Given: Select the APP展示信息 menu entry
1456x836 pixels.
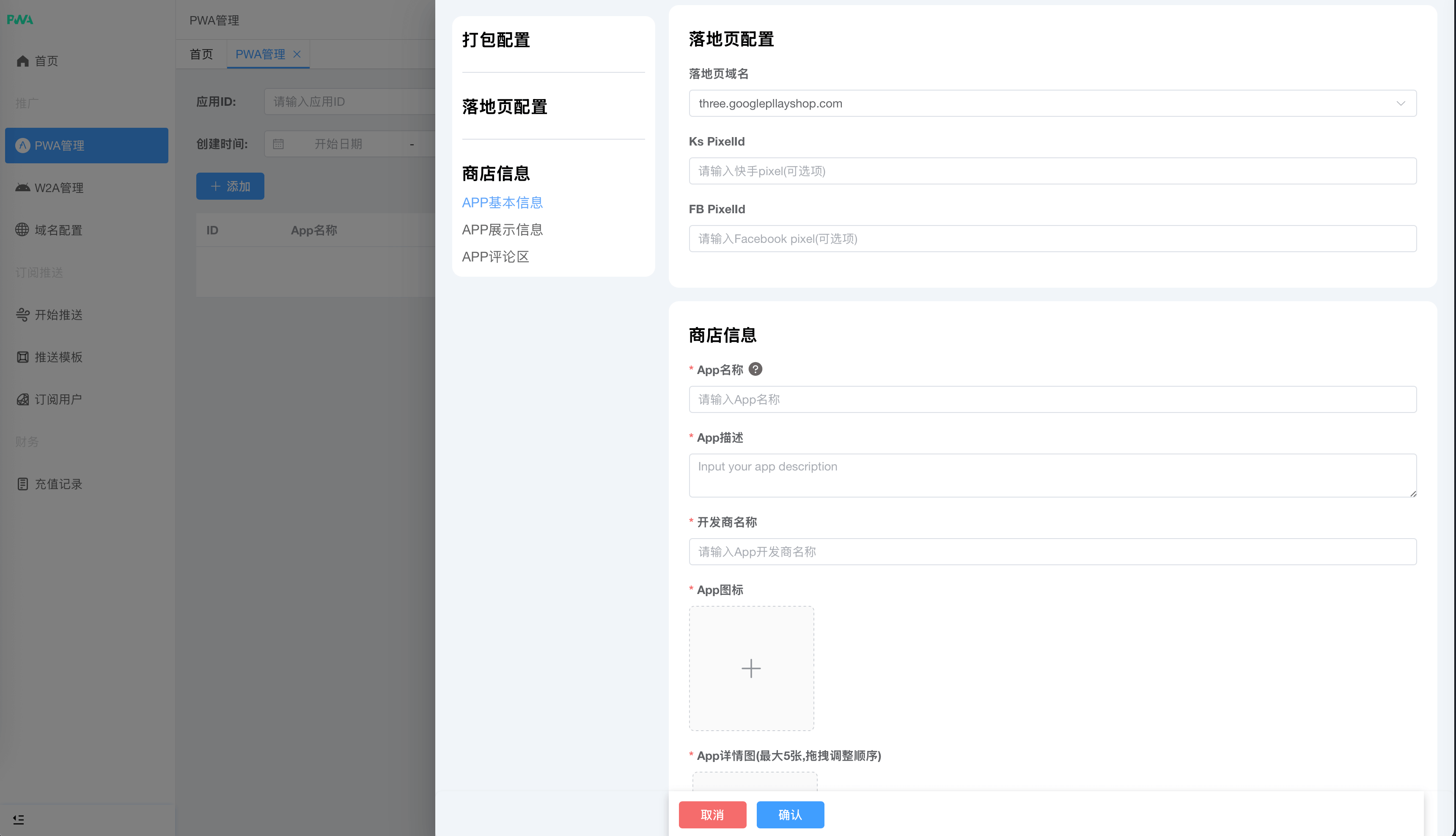Looking at the screenshot, I should (x=503, y=229).
